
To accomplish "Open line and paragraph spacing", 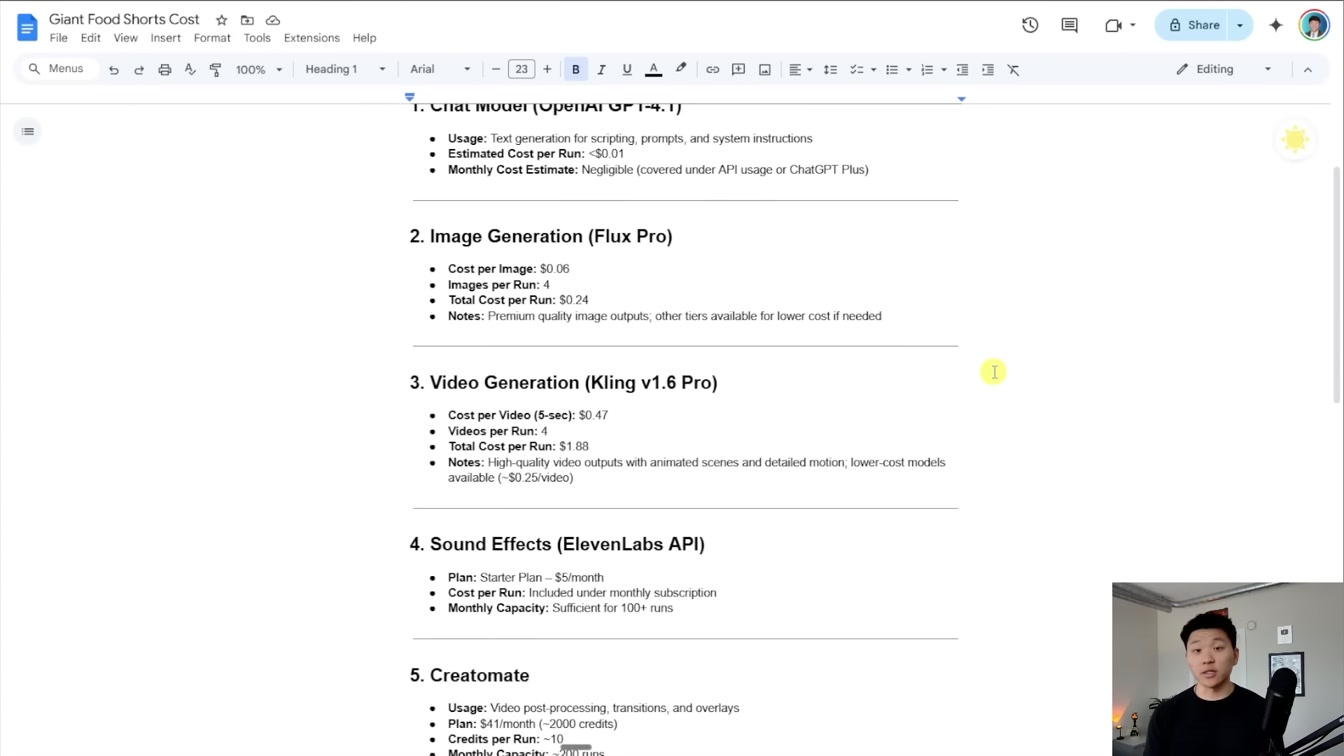I will (x=830, y=69).
